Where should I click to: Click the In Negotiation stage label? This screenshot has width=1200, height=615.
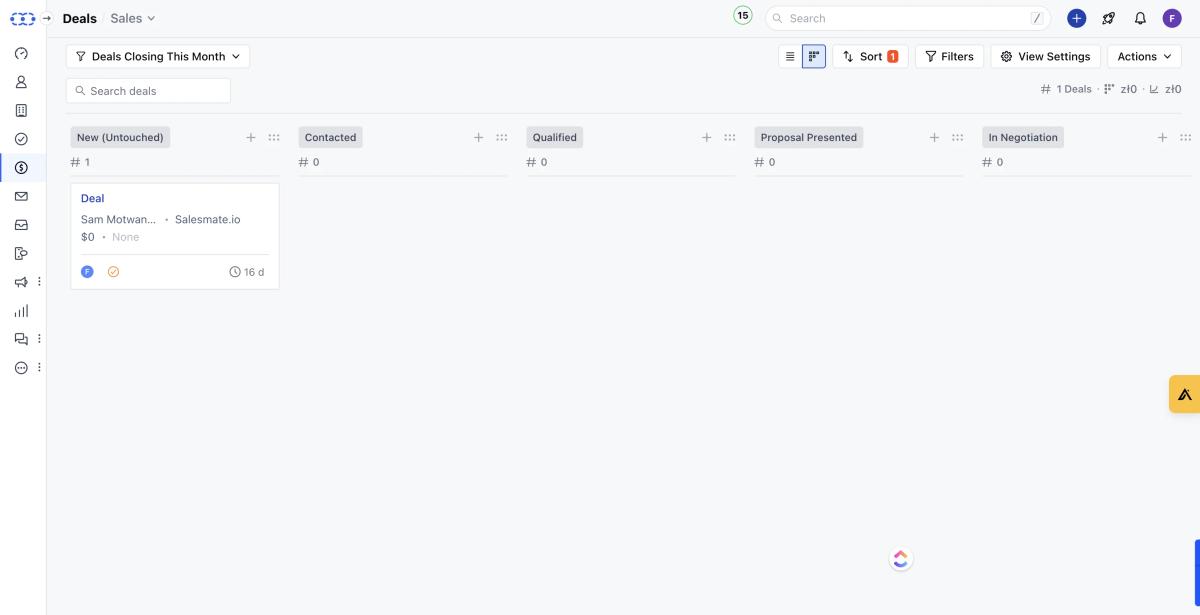1023,138
